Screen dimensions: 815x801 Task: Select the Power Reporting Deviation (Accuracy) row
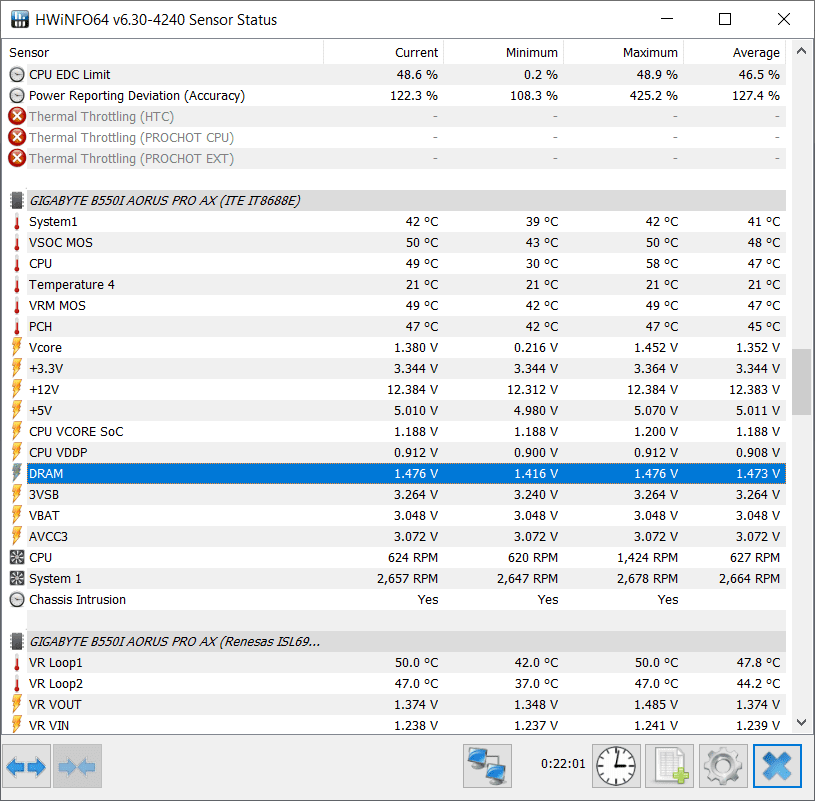[406, 95]
